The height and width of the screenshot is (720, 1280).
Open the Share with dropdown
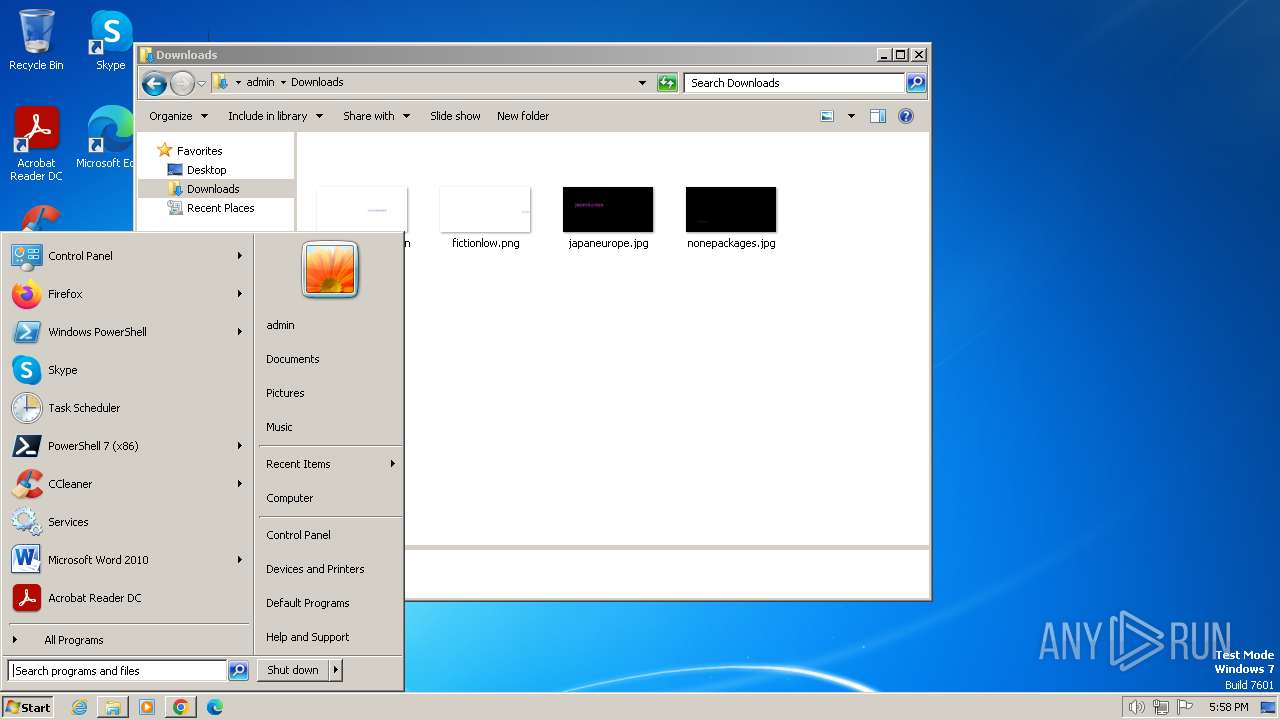click(376, 116)
